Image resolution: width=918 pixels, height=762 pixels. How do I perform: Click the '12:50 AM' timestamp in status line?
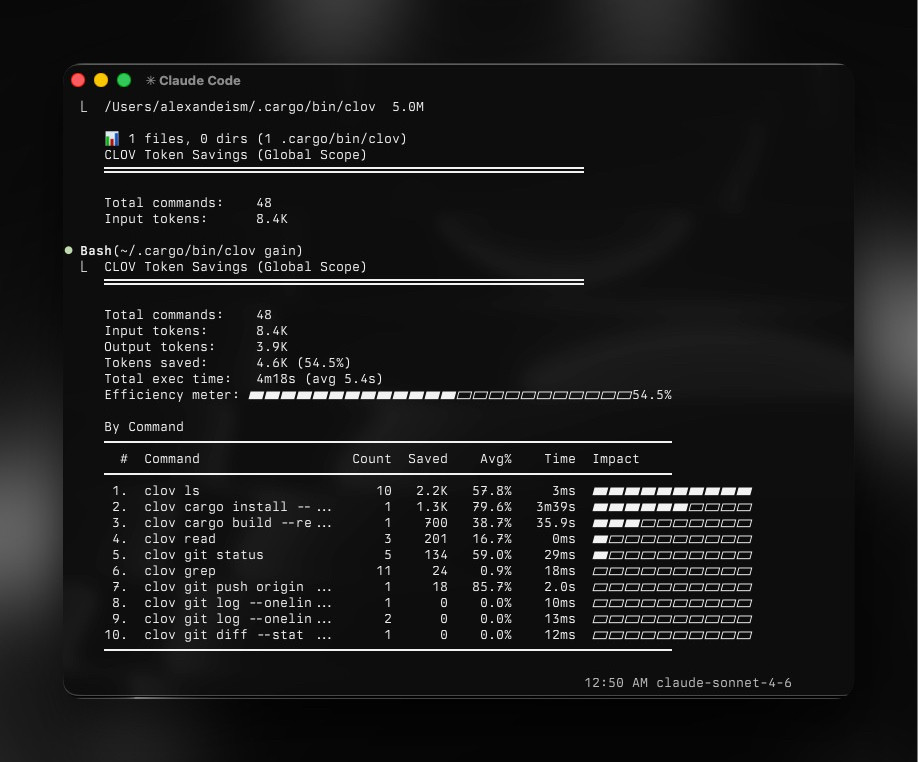tap(616, 682)
